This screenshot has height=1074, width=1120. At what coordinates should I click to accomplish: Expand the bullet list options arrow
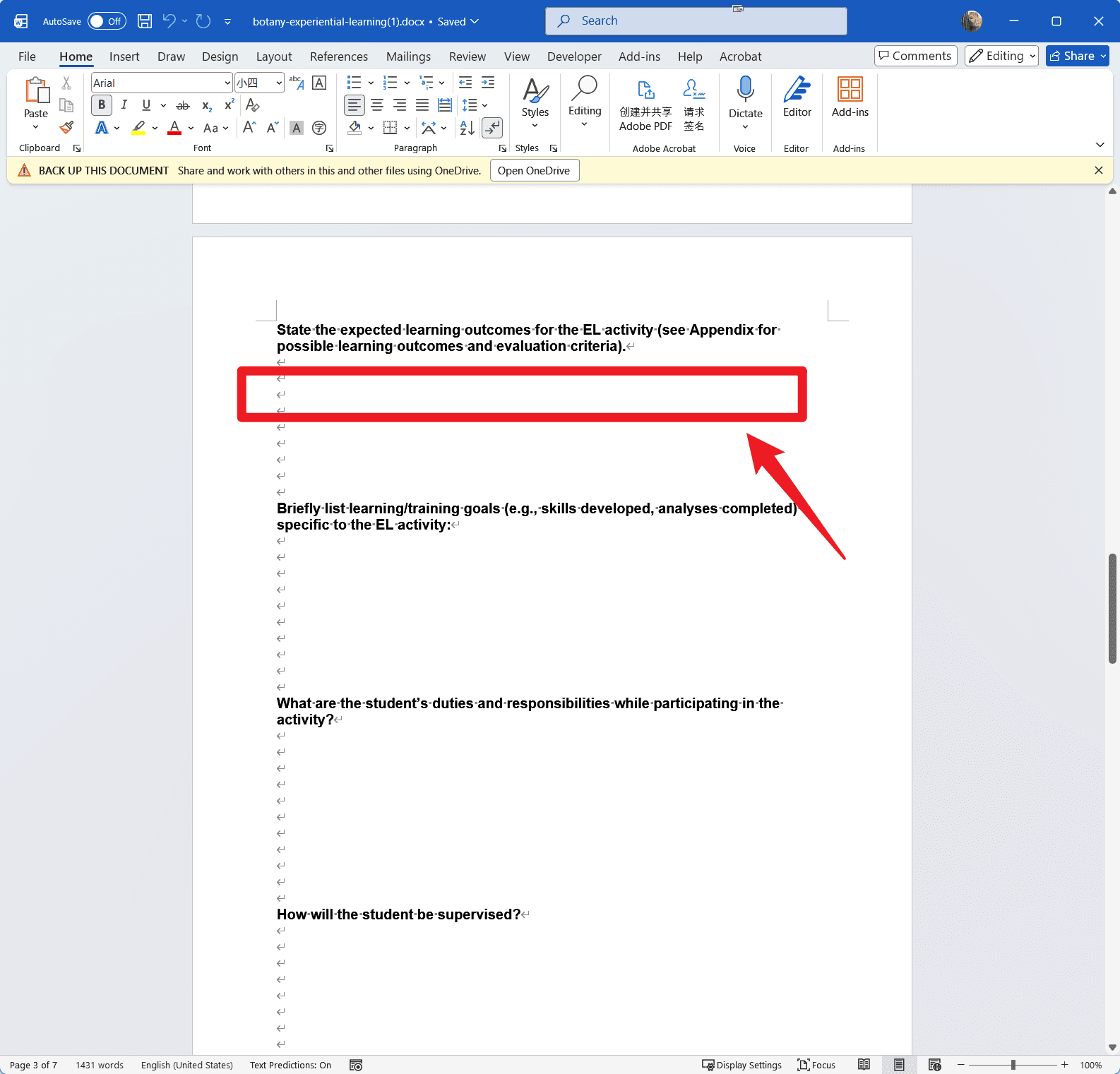click(x=371, y=83)
